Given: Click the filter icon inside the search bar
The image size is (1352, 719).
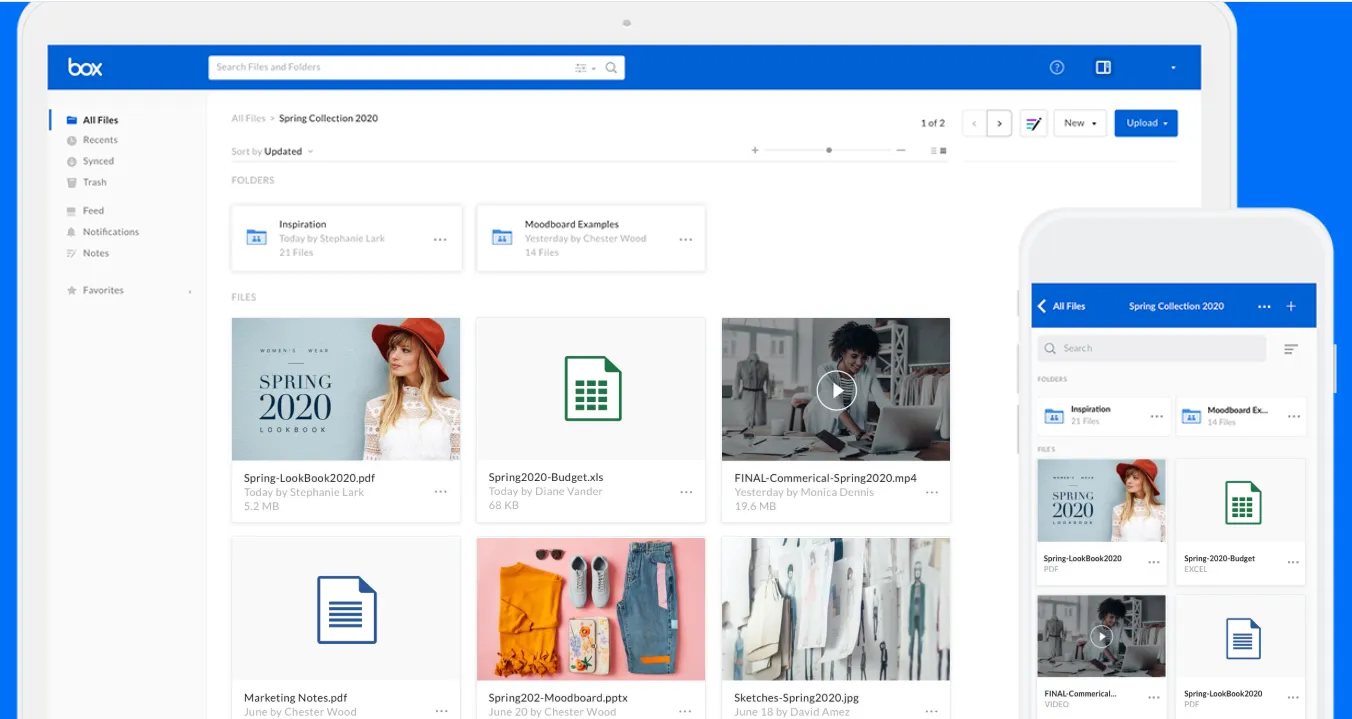Looking at the screenshot, I should [x=581, y=67].
